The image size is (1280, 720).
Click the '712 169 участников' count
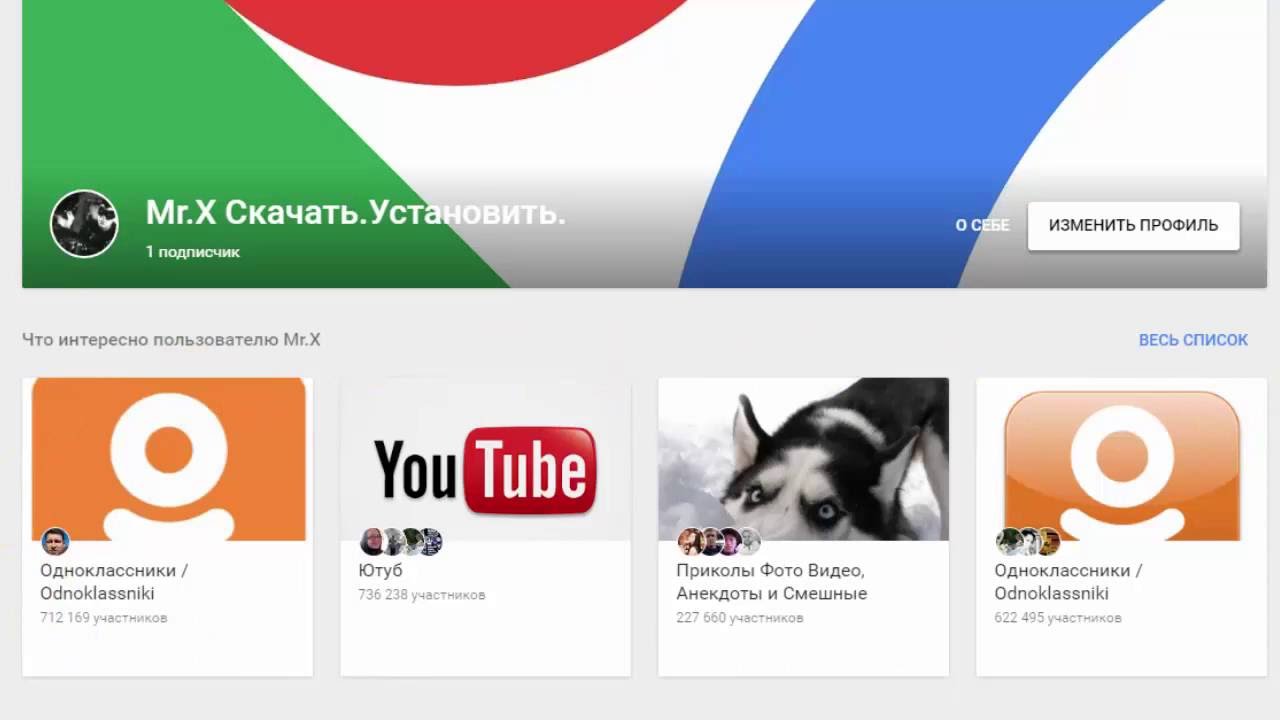click(x=104, y=618)
